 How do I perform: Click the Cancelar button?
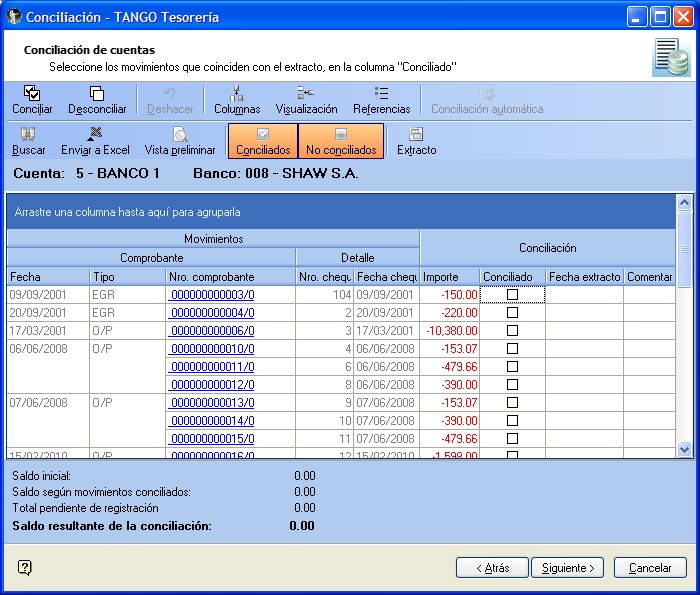[x=650, y=568]
